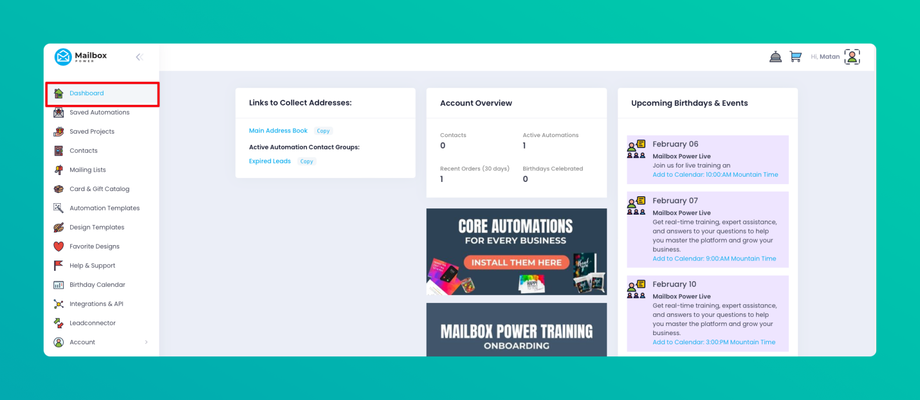This screenshot has width=920, height=400.
Task: Click the February 06 event icon
Action: [637, 149]
